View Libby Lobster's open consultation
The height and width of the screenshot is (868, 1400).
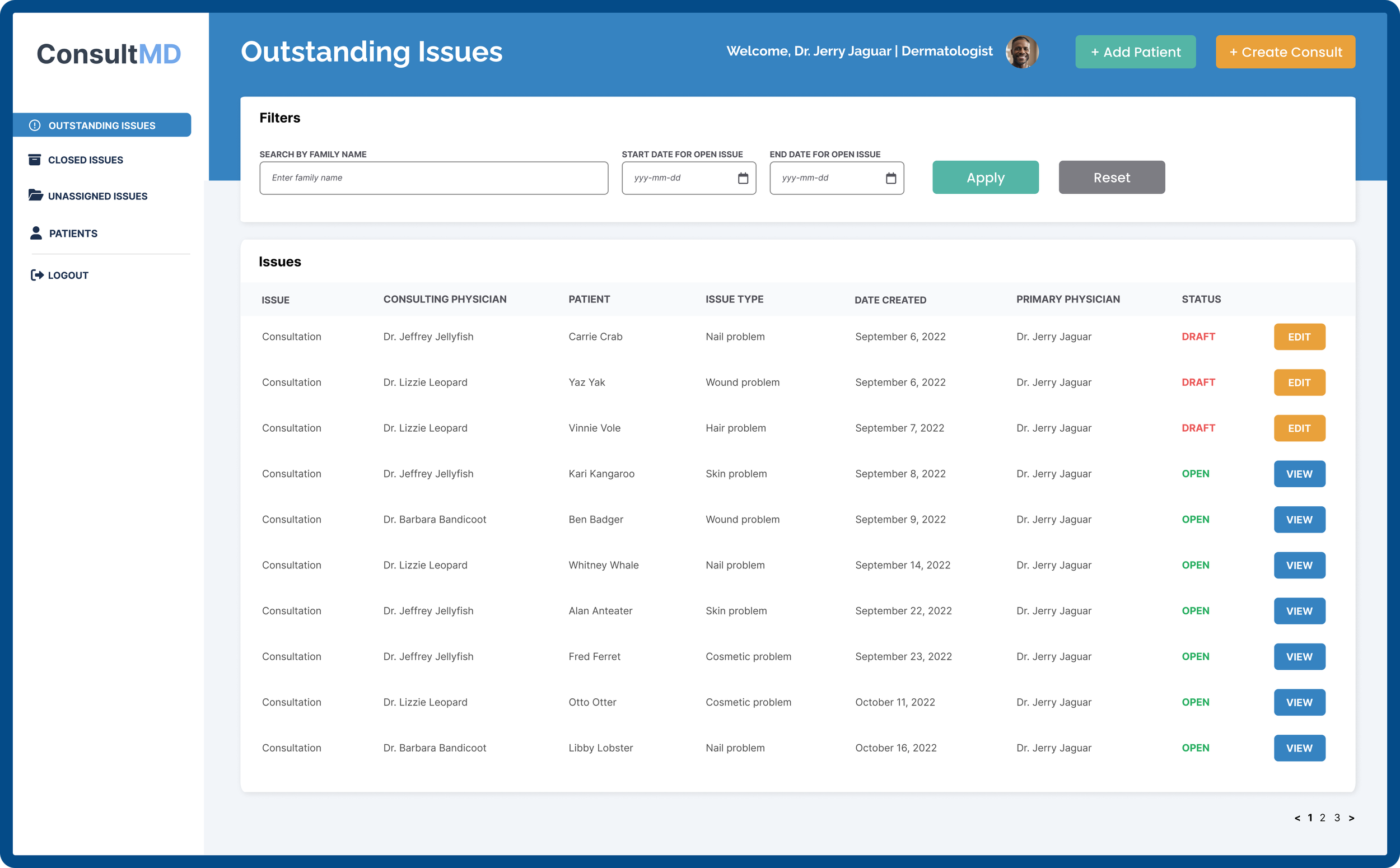1299,748
